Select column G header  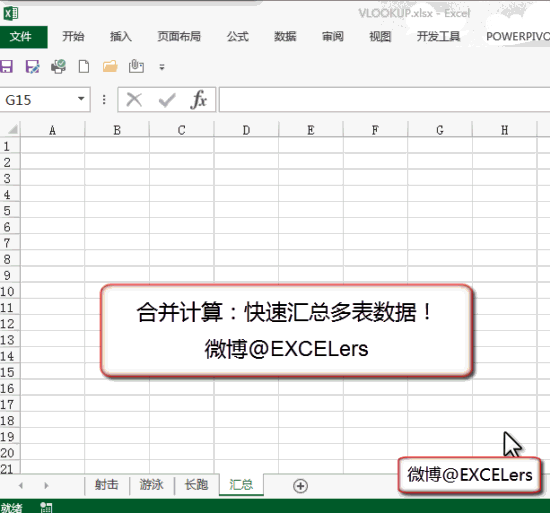(x=440, y=130)
